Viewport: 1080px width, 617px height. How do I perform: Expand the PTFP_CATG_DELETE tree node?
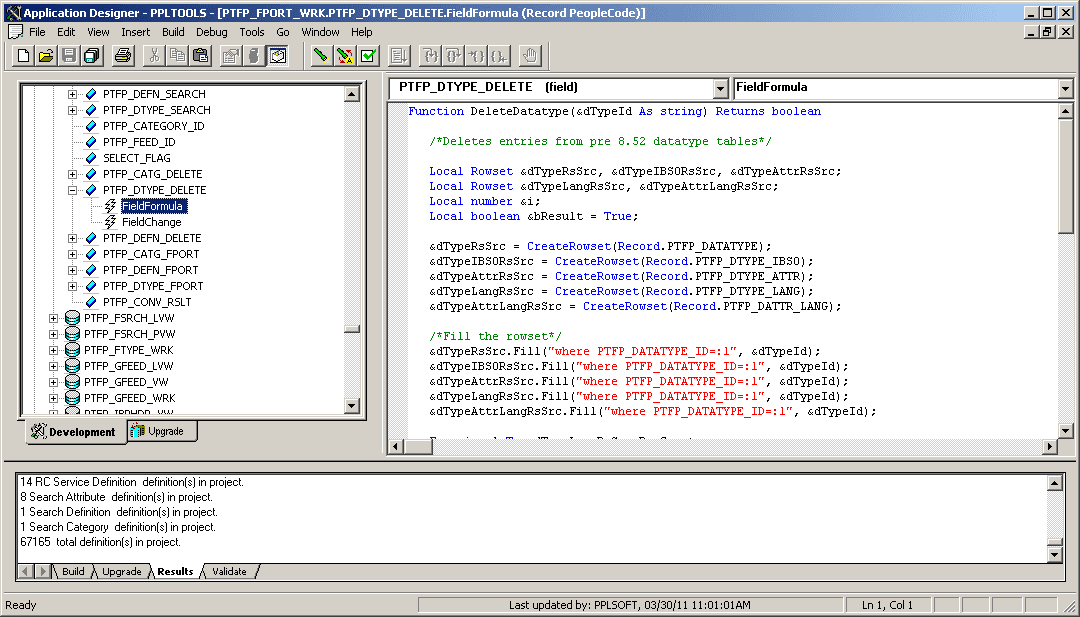tap(70, 173)
